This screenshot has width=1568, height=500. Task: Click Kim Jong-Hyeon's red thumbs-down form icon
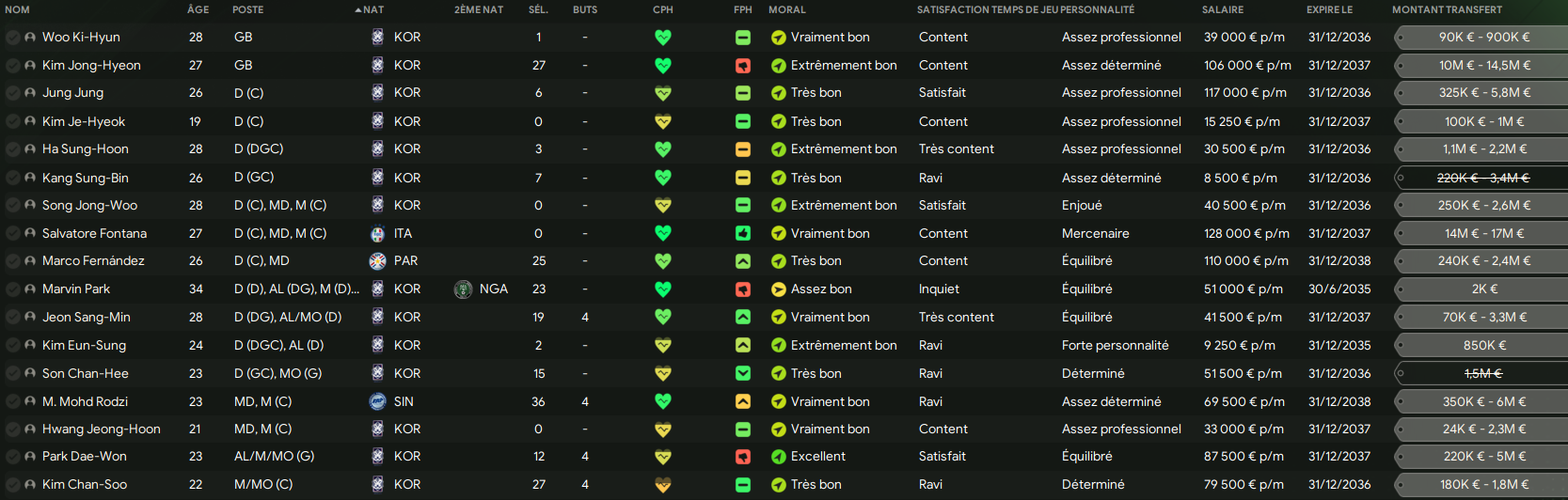point(743,66)
